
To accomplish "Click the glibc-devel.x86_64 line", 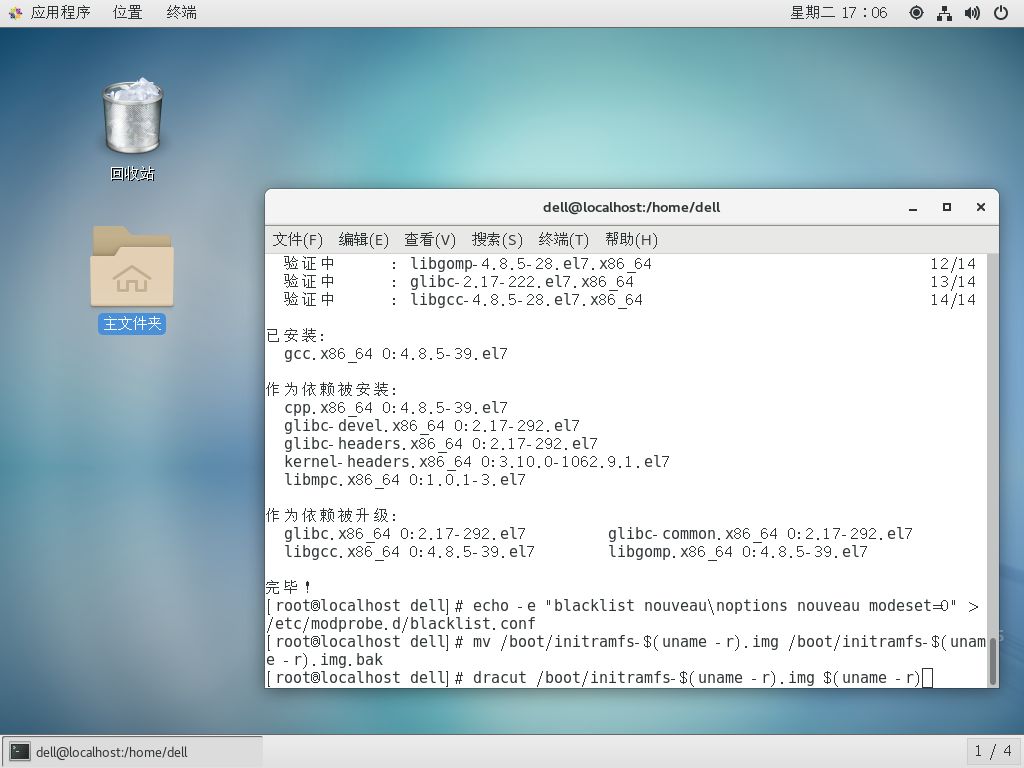I will point(432,426).
